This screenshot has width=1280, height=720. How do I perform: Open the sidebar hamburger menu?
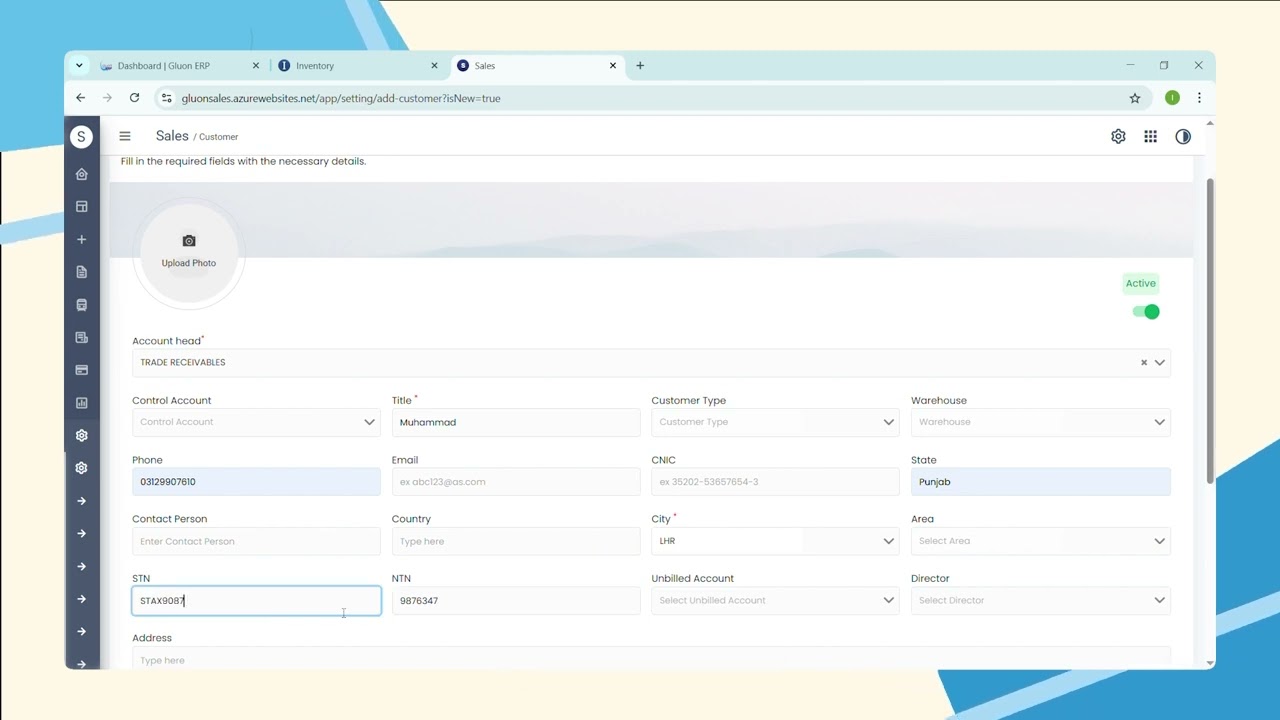125,136
